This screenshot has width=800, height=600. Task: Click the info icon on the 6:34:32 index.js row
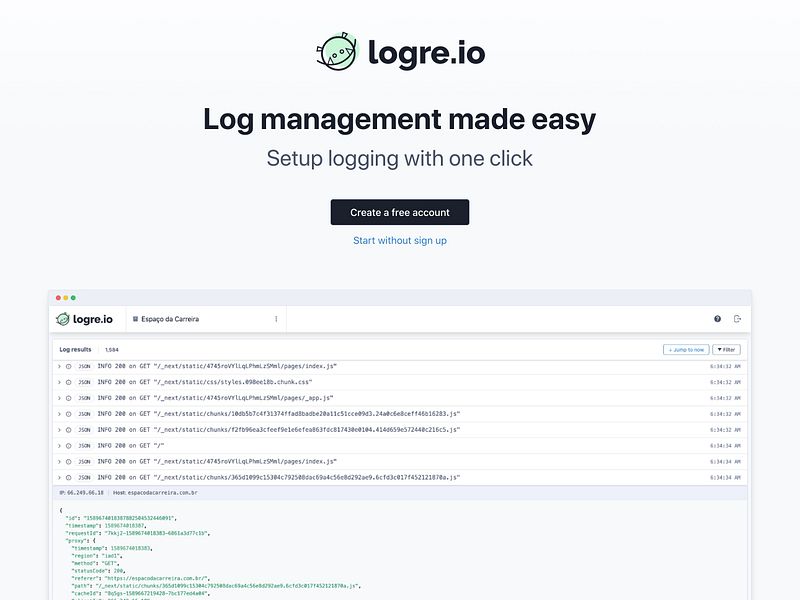pyautogui.click(x=68, y=366)
